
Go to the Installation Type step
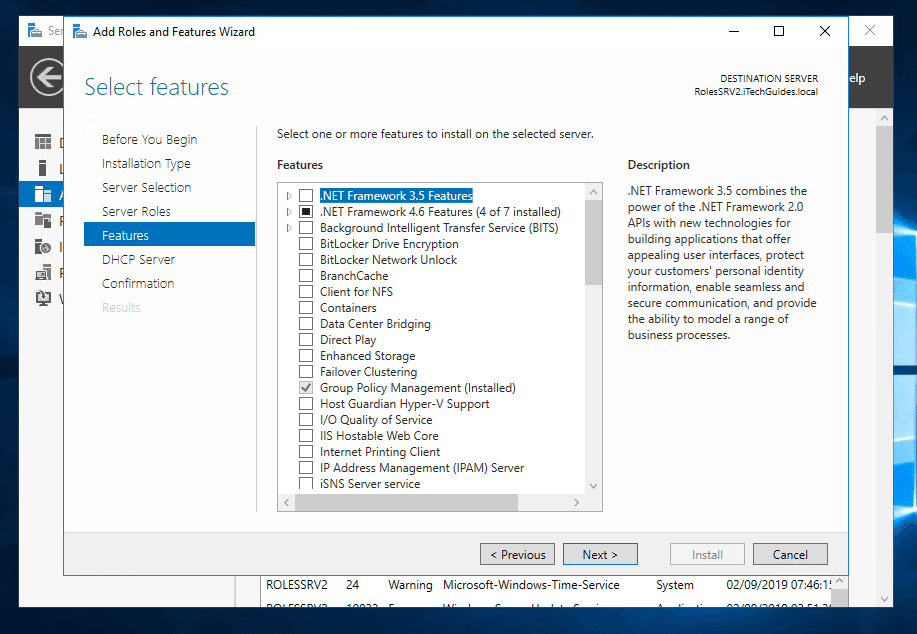(146, 163)
